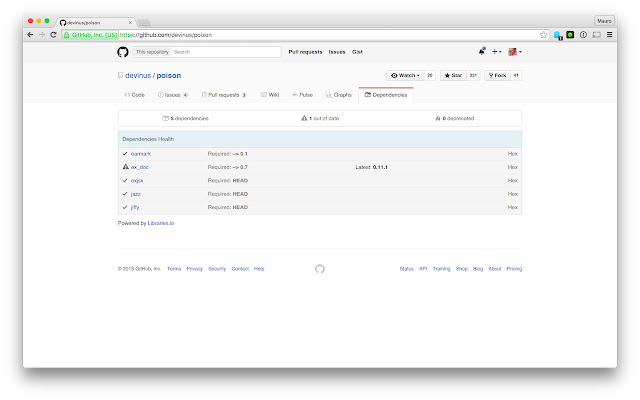The image size is (640, 400).
Task: Click Issues in top header
Action: coord(337,52)
